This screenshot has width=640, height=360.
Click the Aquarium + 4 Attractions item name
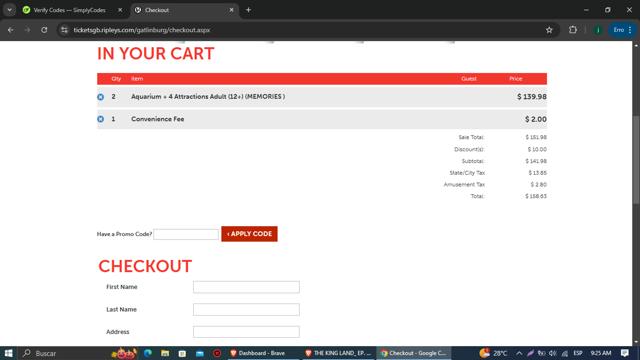pyautogui.click(x=208, y=97)
